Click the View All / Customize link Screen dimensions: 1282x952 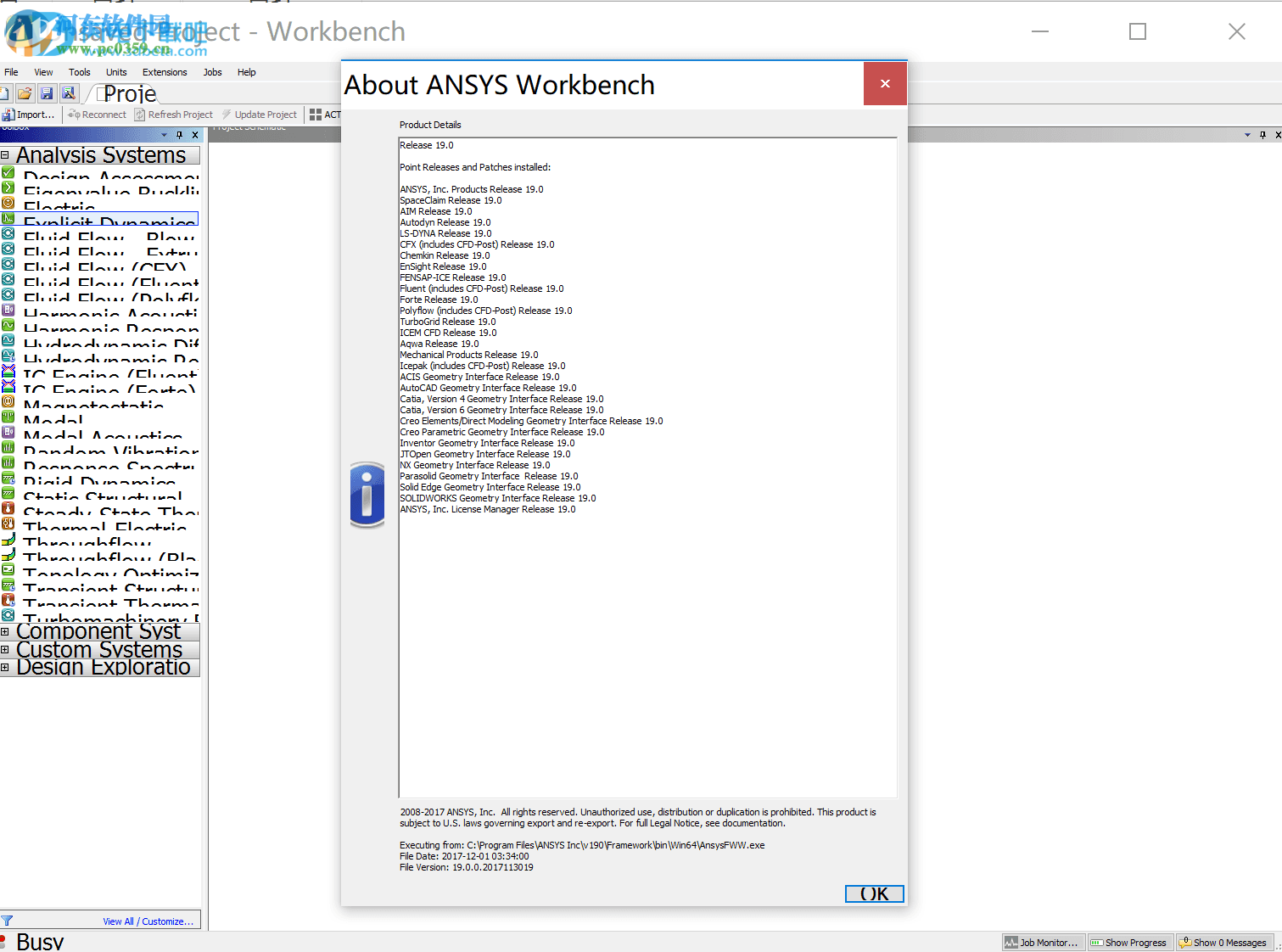coord(148,921)
